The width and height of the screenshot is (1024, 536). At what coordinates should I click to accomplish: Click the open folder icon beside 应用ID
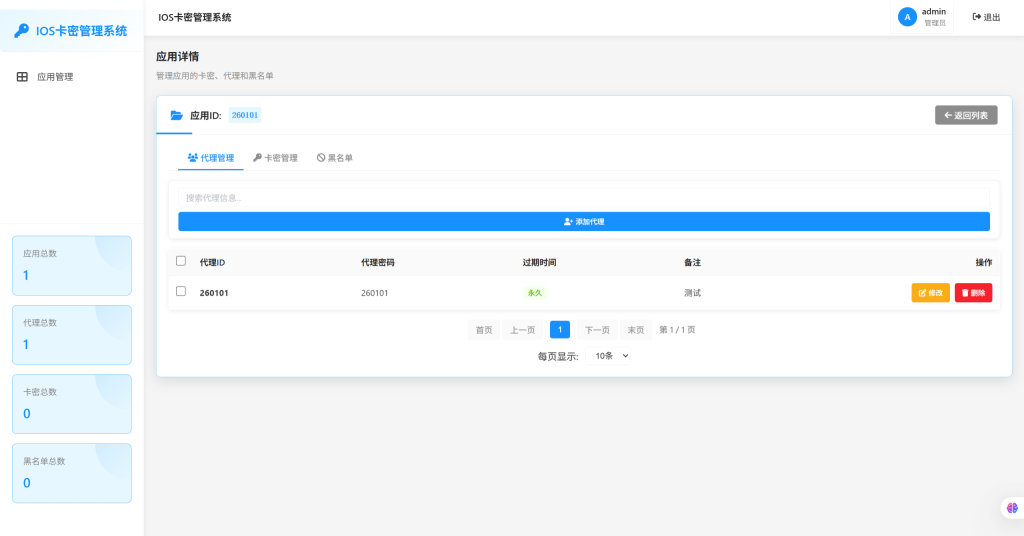pos(176,116)
